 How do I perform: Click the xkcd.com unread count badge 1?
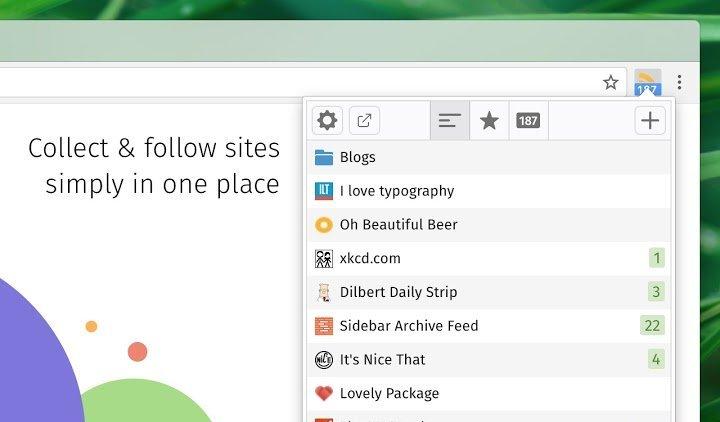click(x=657, y=258)
